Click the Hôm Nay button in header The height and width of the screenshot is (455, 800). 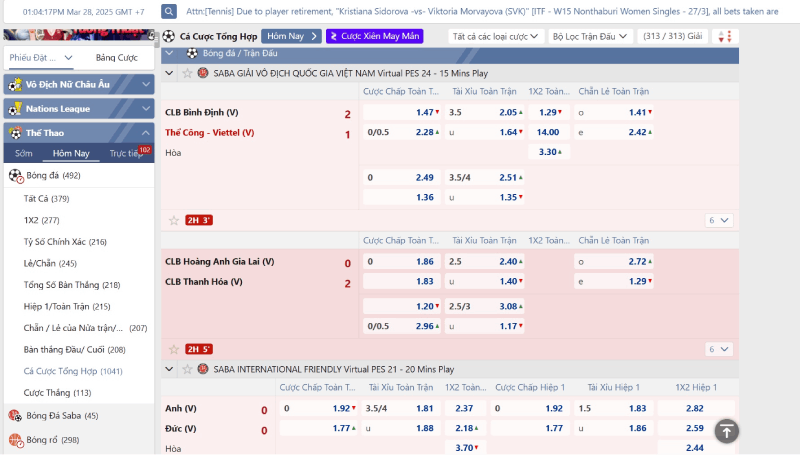click(x=291, y=36)
